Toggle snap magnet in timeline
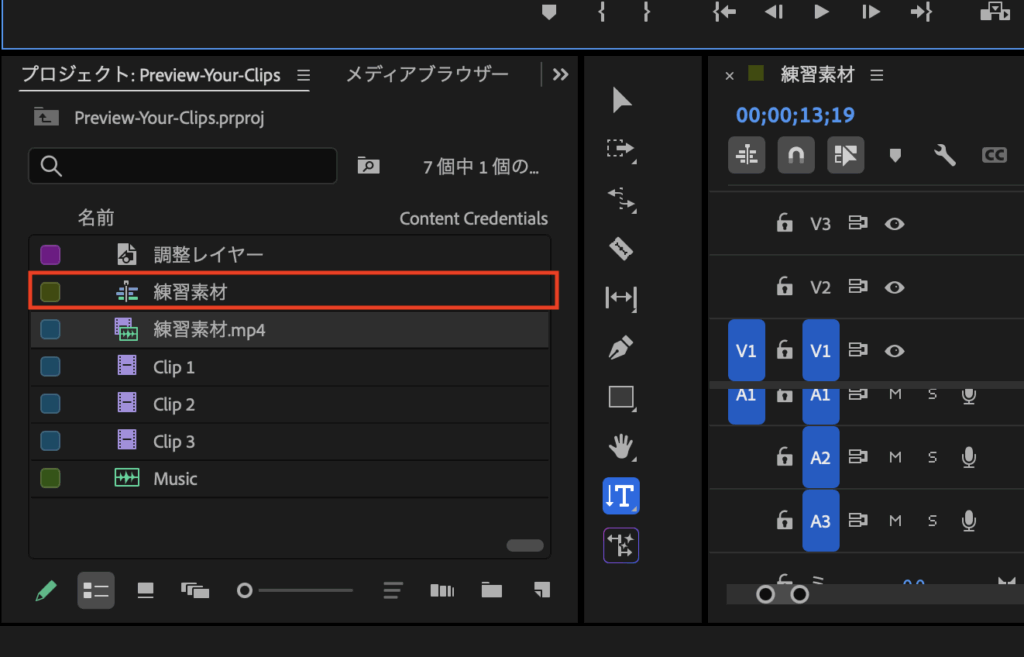 coord(796,155)
